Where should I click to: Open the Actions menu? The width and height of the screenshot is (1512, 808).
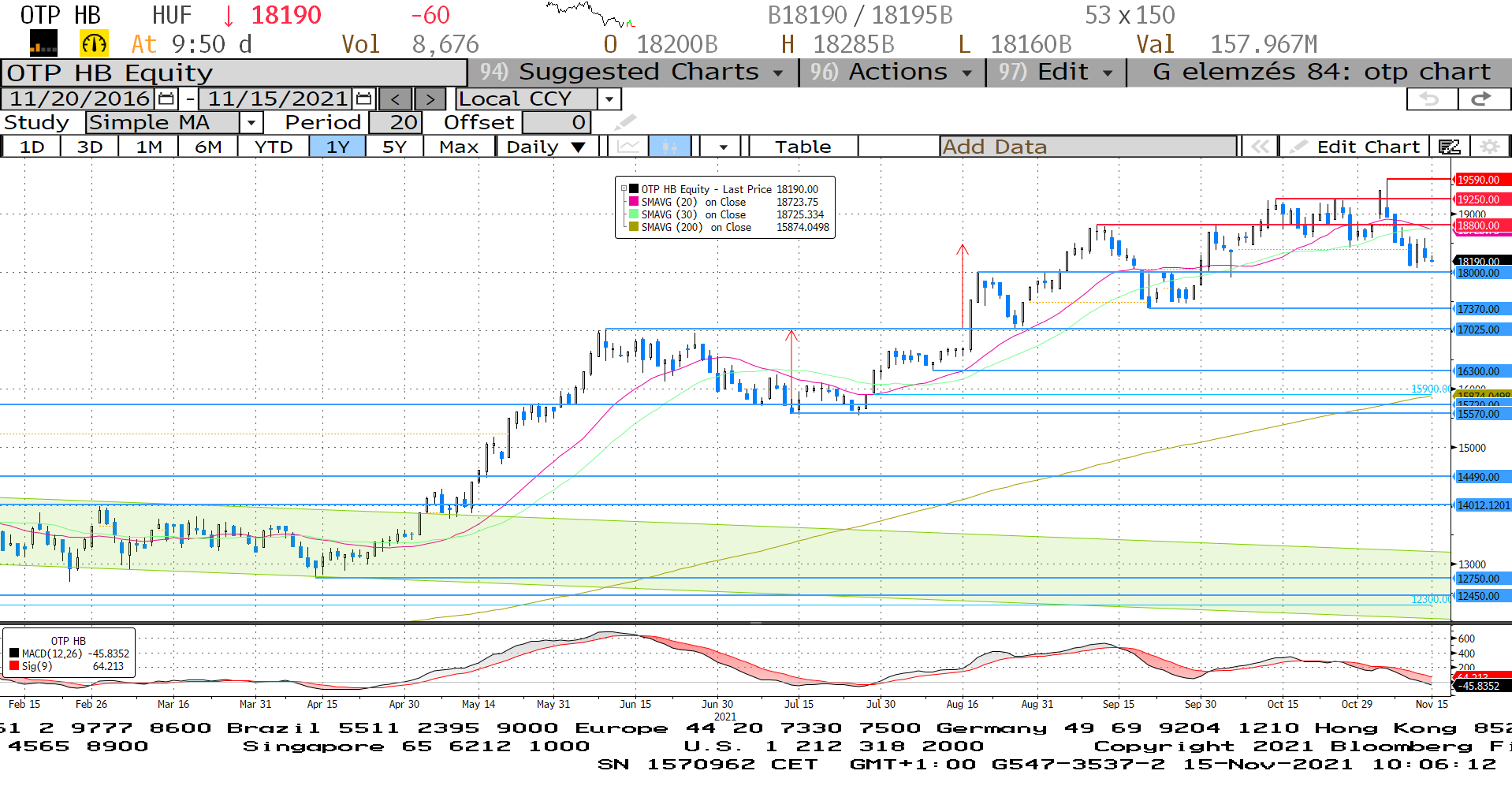892,72
